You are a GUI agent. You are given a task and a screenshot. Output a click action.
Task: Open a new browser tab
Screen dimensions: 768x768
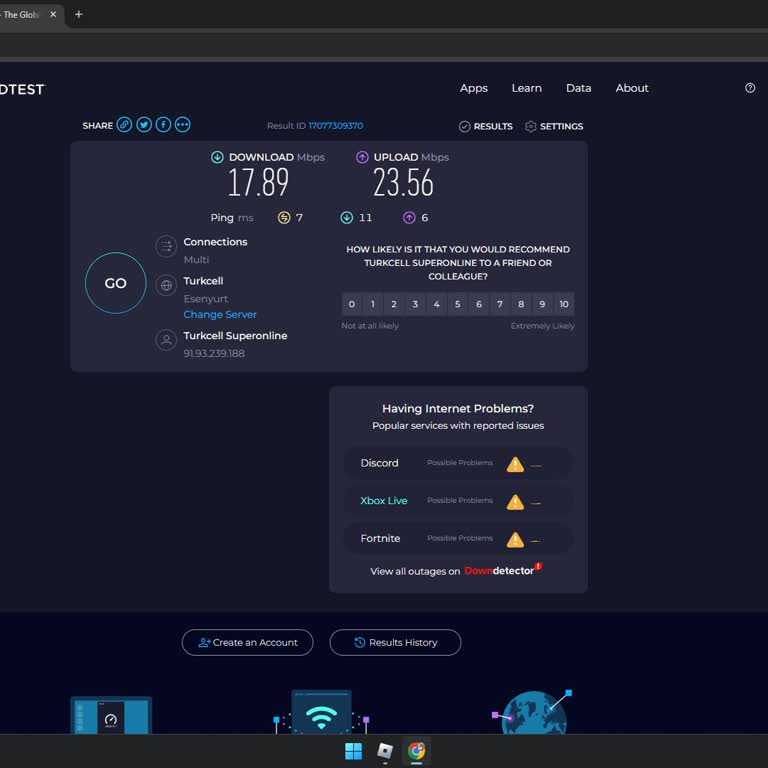[78, 14]
